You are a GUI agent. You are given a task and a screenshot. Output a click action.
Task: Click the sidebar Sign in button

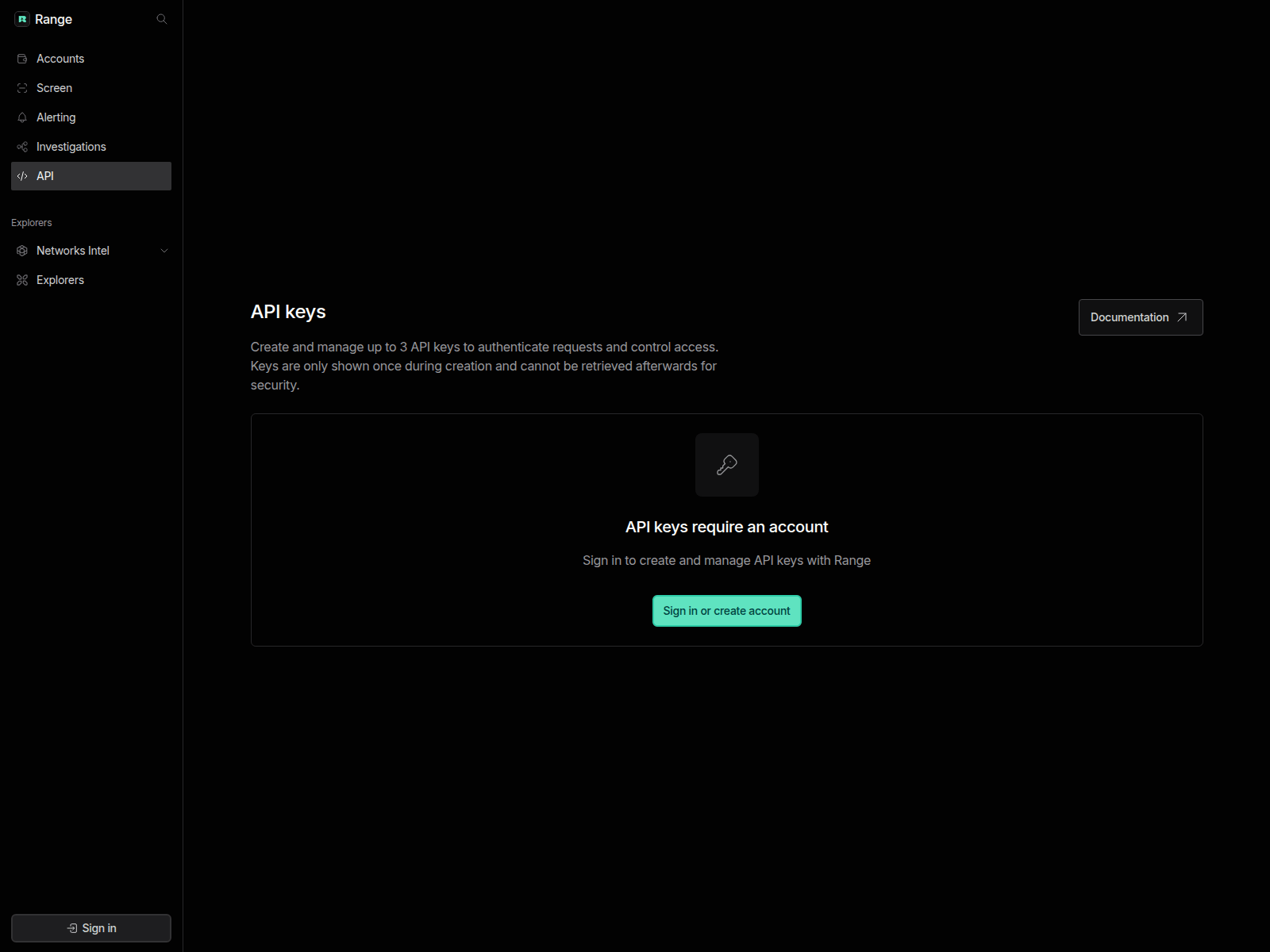click(91, 928)
